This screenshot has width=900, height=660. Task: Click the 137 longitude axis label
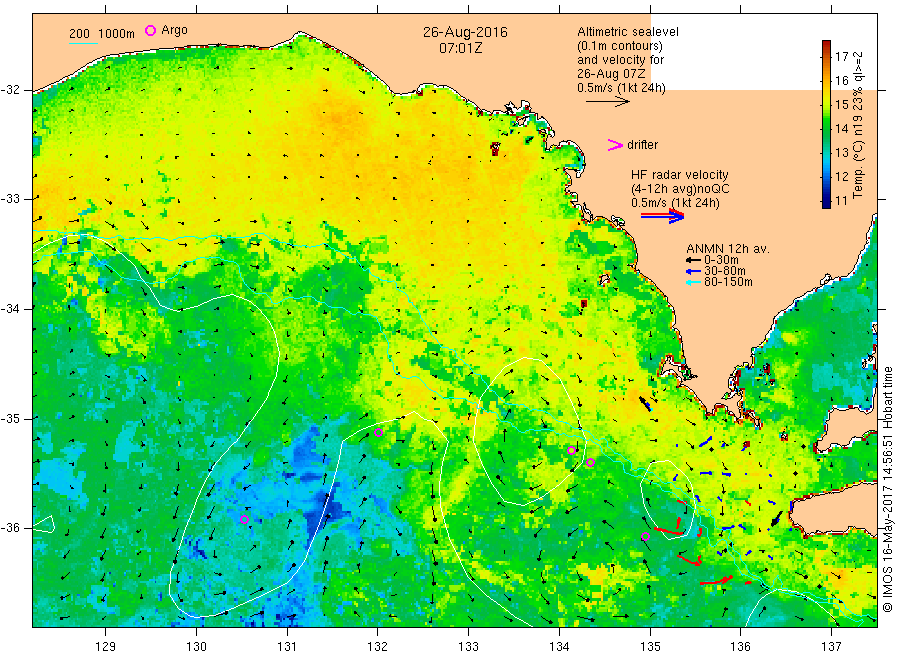(831, 647)
